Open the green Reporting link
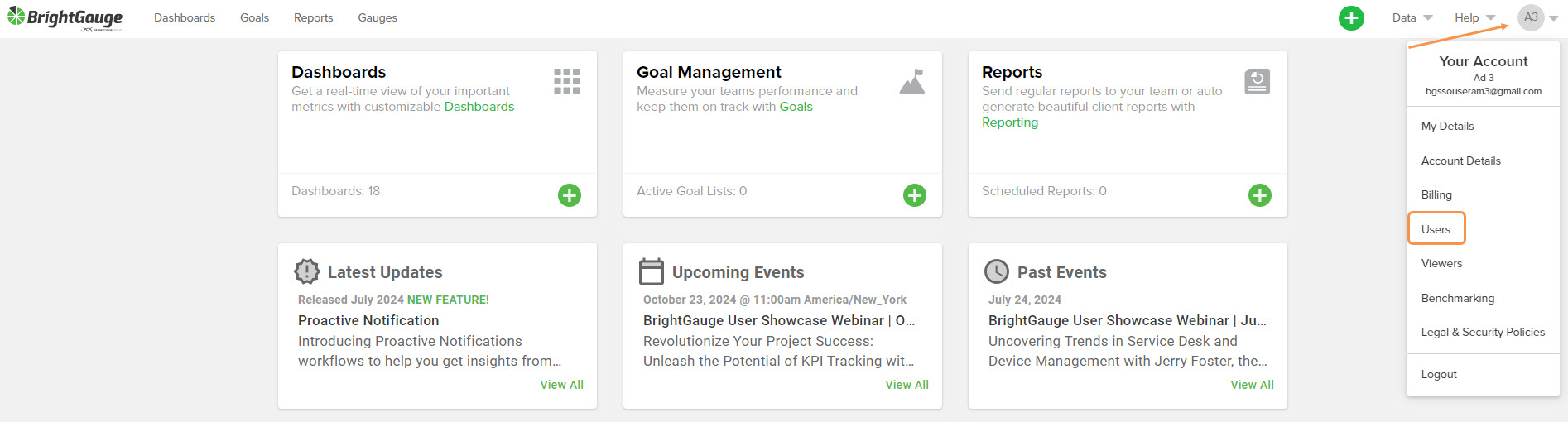This screenshot has width=1568, height=422. click(1009, 122)
